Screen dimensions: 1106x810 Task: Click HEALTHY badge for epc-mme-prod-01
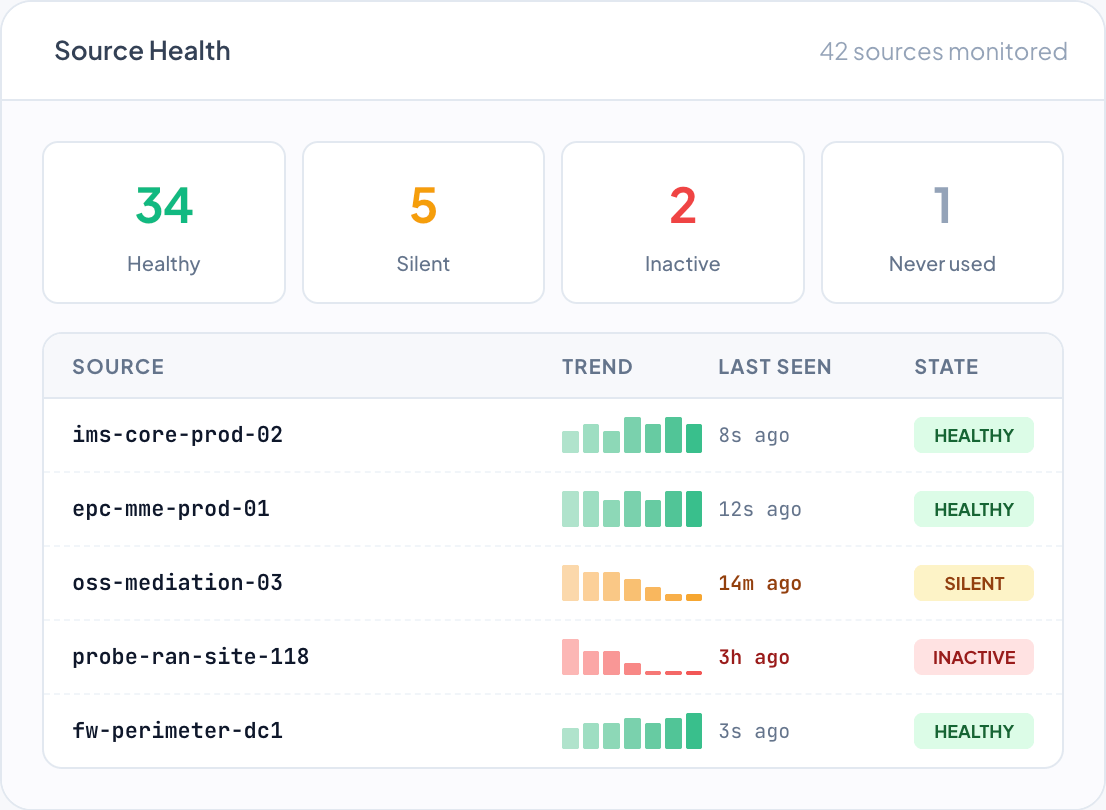pos(974,509)
